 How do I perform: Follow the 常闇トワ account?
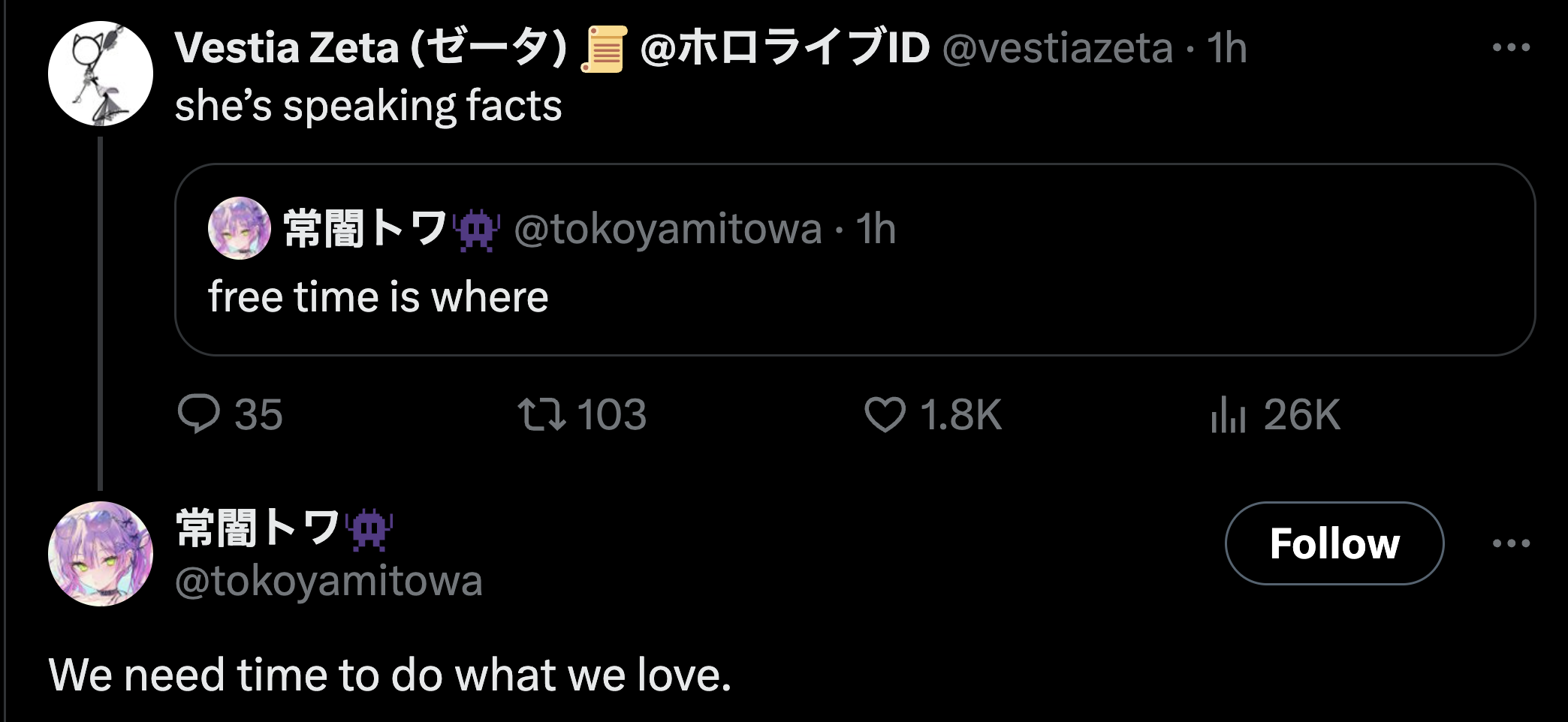click(x=1334, y=543)
